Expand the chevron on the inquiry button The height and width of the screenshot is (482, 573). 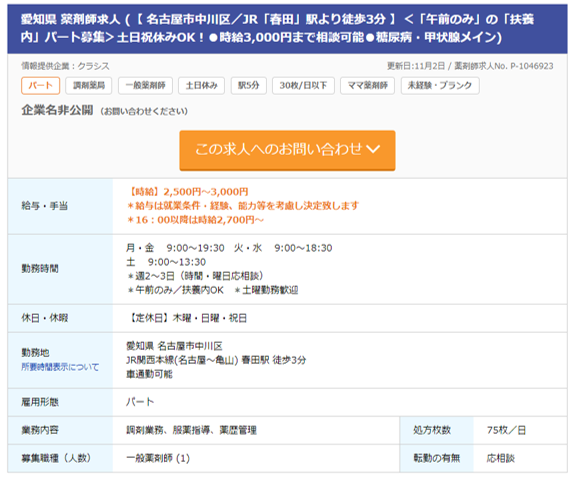tap(373, 149)
